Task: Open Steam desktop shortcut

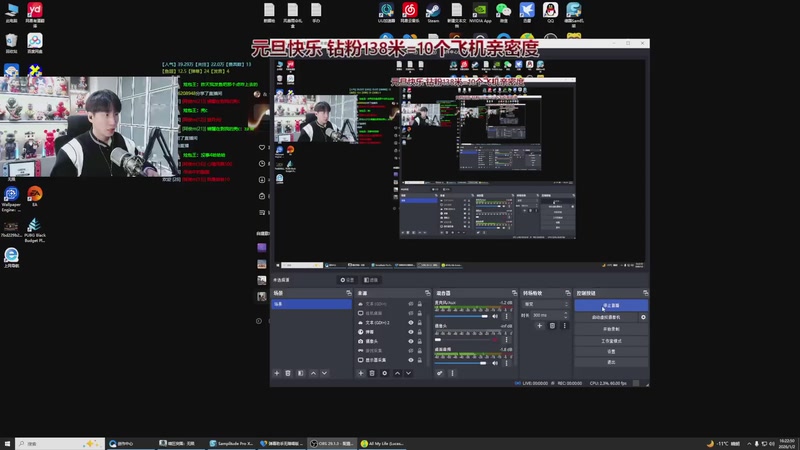Action: pos(433,12)
